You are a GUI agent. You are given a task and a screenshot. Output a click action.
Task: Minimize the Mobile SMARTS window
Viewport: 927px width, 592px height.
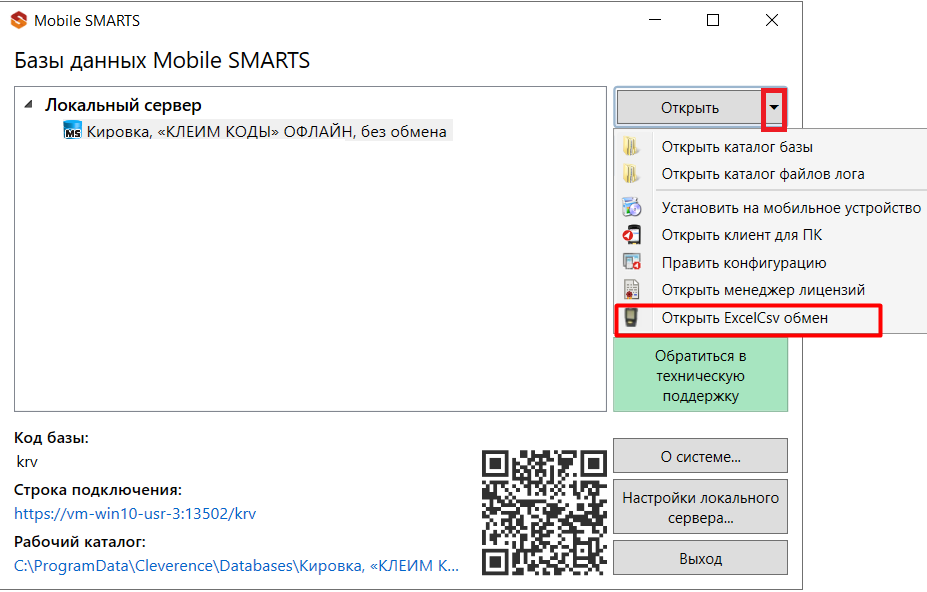(654, 20)
